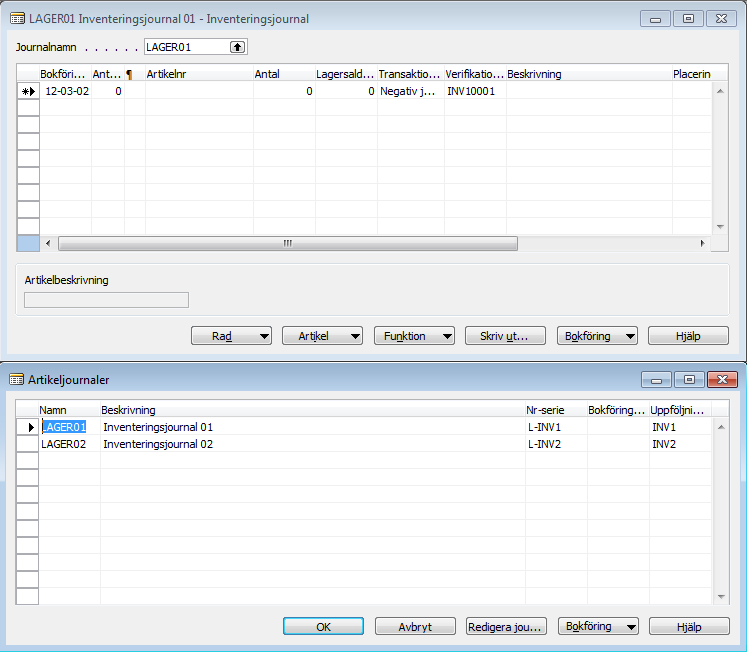The width and height of the screenshot is (747, 652).
Task: Click the 12-03-02 posting date cell
Action: (65, 91)
